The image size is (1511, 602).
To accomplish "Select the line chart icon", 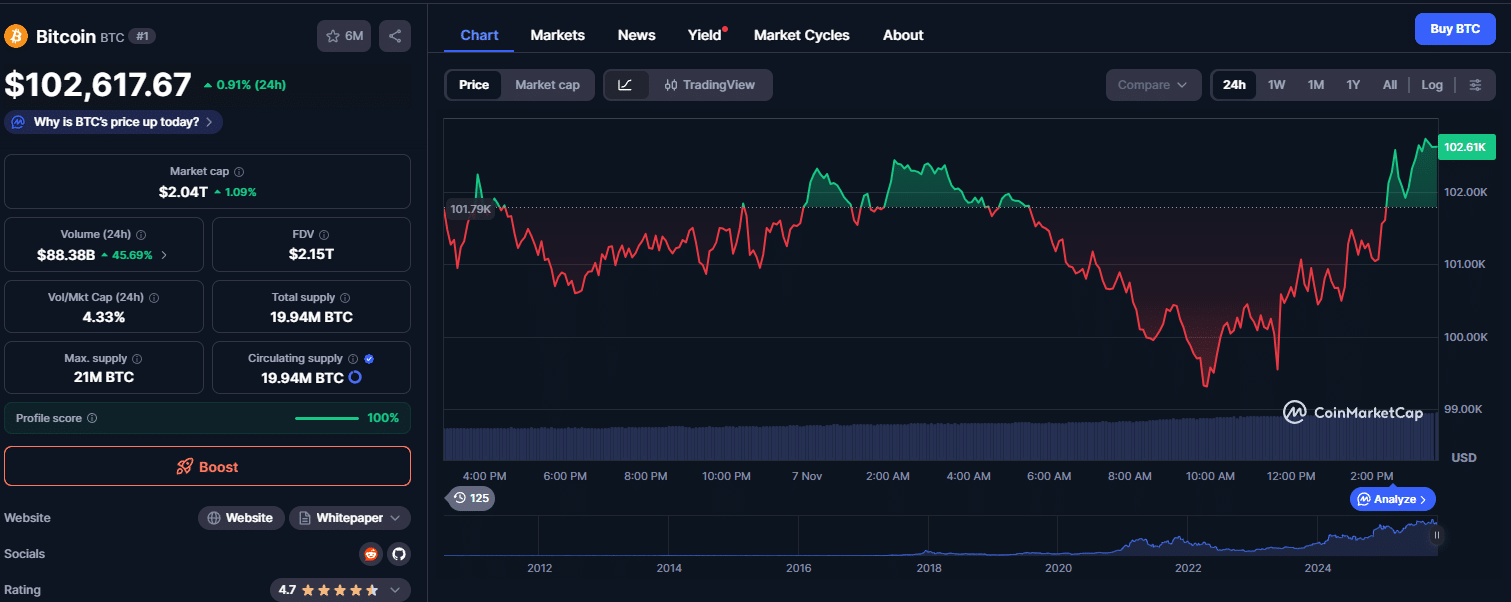I will [x=625, y=85].
